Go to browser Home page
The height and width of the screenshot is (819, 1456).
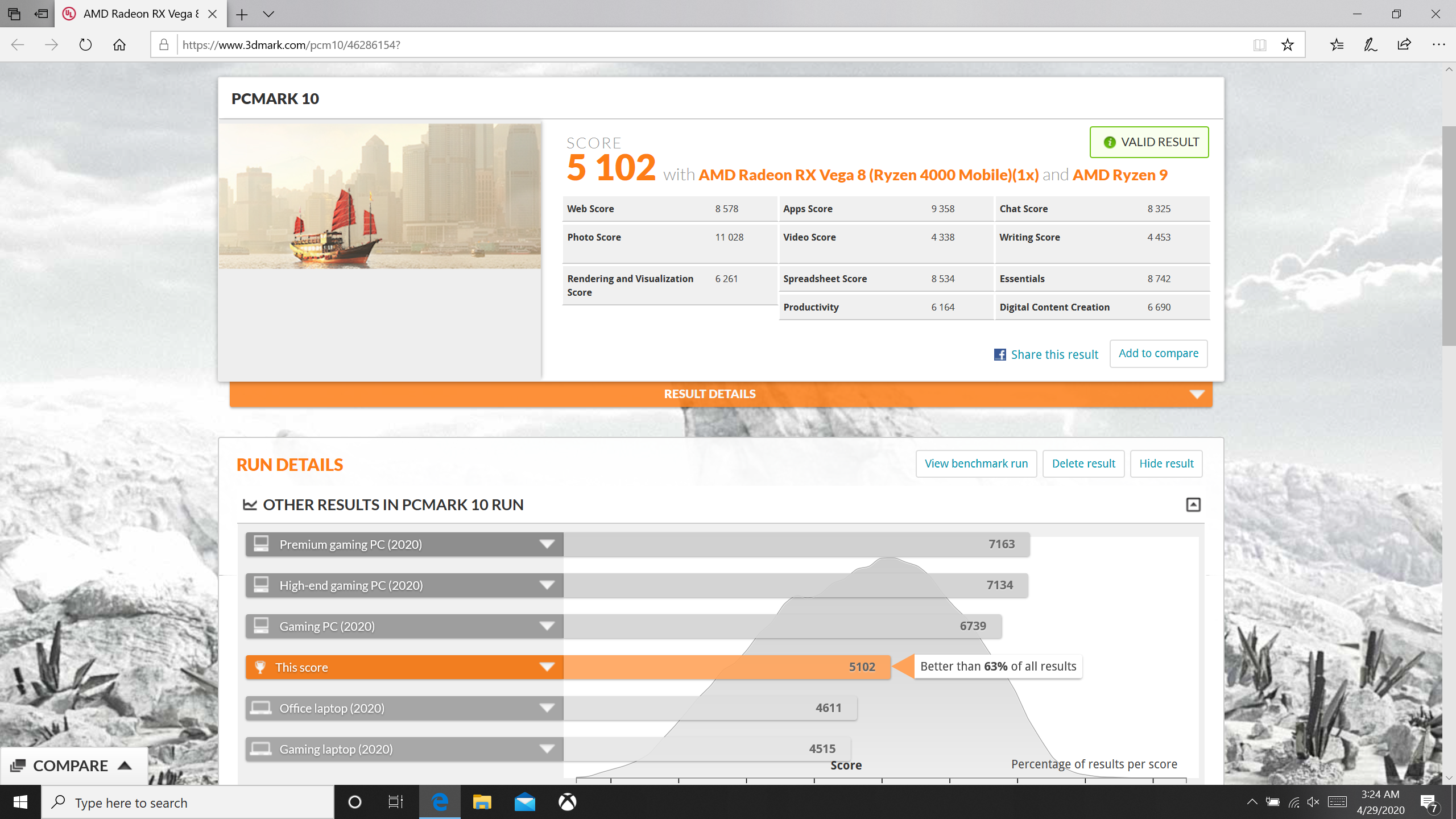coord(119,45)
